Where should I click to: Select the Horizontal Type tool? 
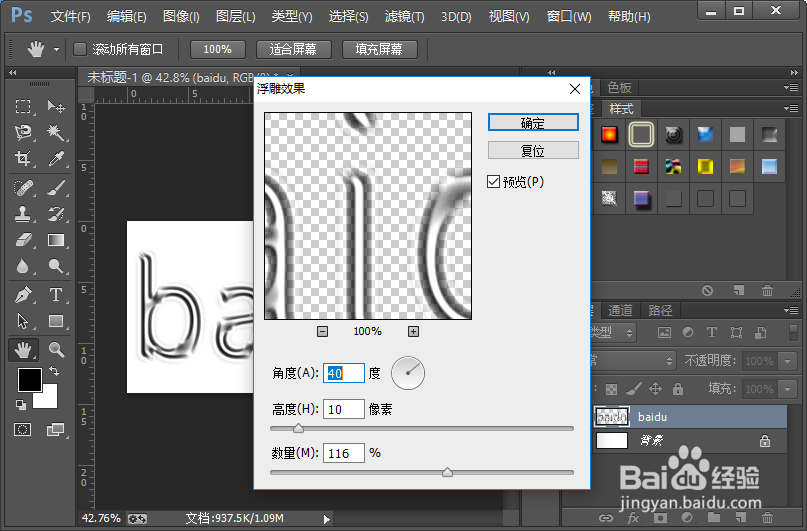56,295
